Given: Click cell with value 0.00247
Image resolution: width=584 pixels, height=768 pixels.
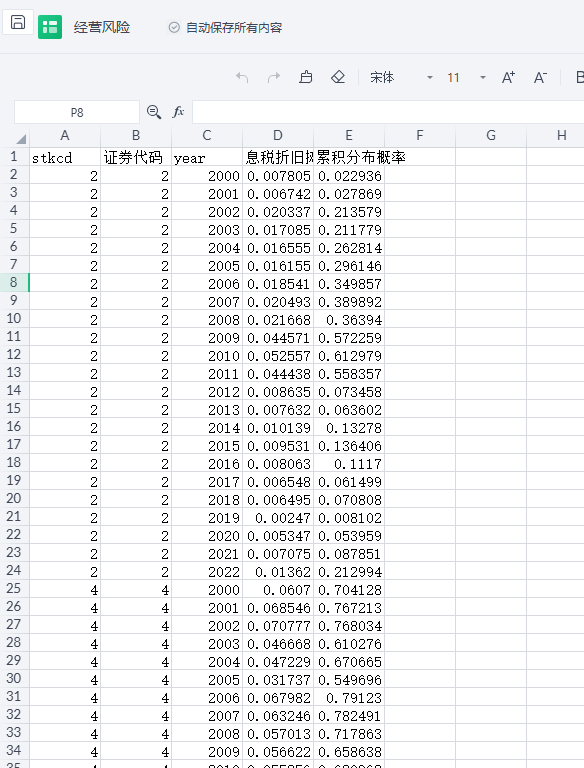Looking at the screenshot, I should point(278,517).
